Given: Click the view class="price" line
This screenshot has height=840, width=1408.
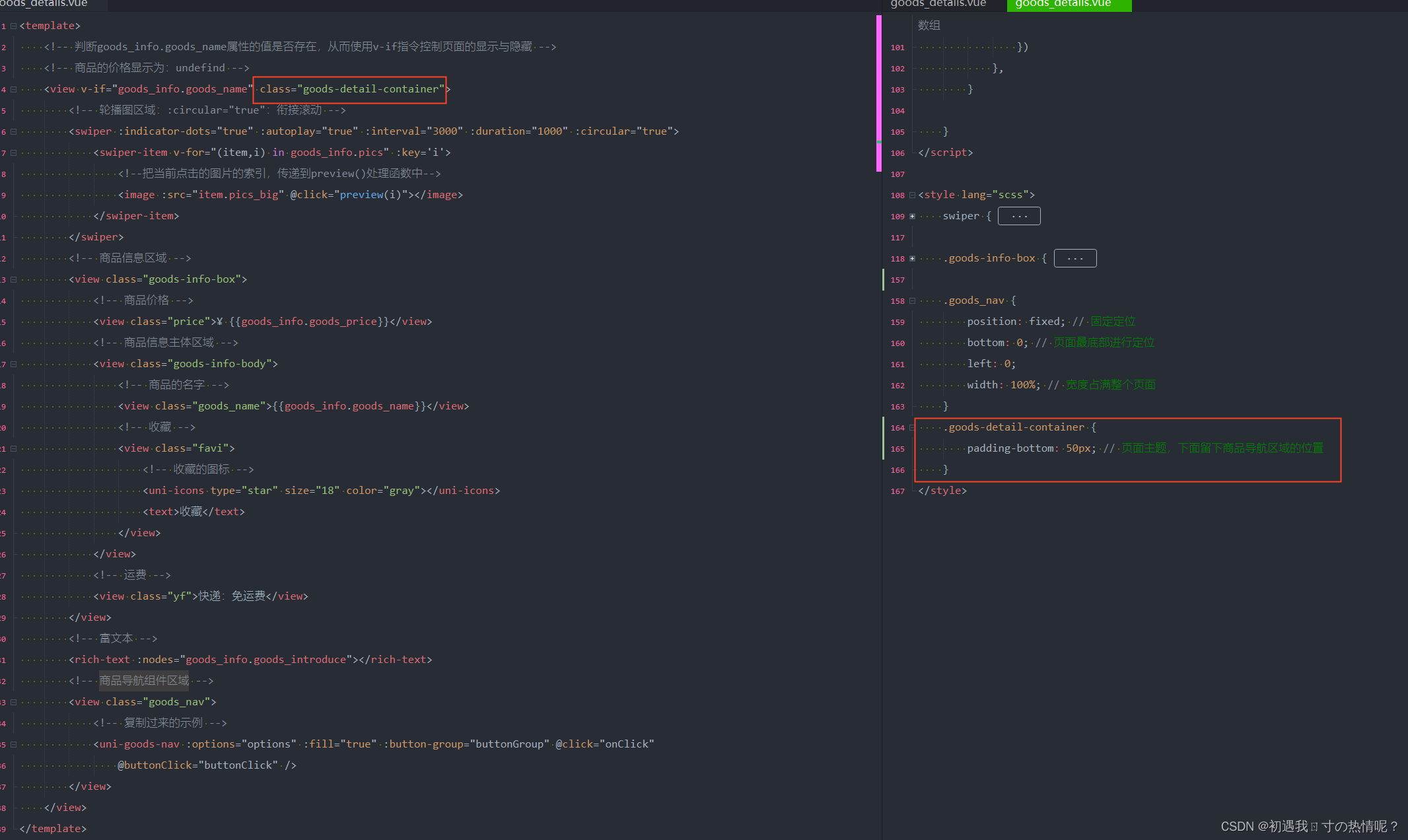Looking at the screenshot, I should click(x=263, y=322).
